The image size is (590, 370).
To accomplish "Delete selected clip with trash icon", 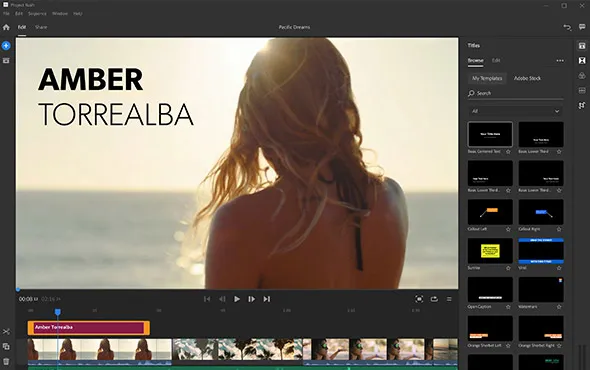I will coord(6,362).
